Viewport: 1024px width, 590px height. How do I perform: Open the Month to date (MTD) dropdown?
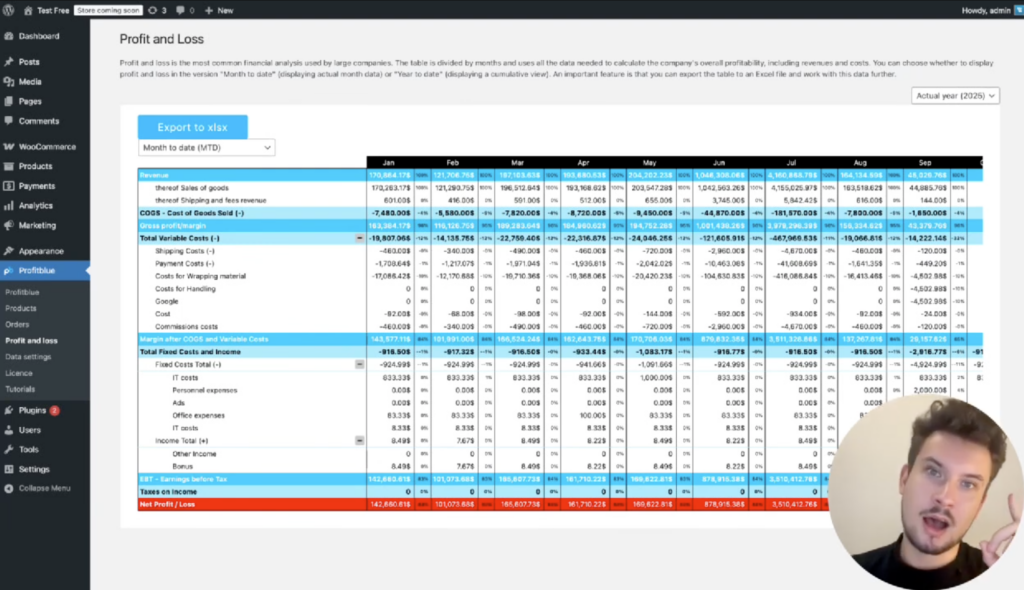coord(206,148)
